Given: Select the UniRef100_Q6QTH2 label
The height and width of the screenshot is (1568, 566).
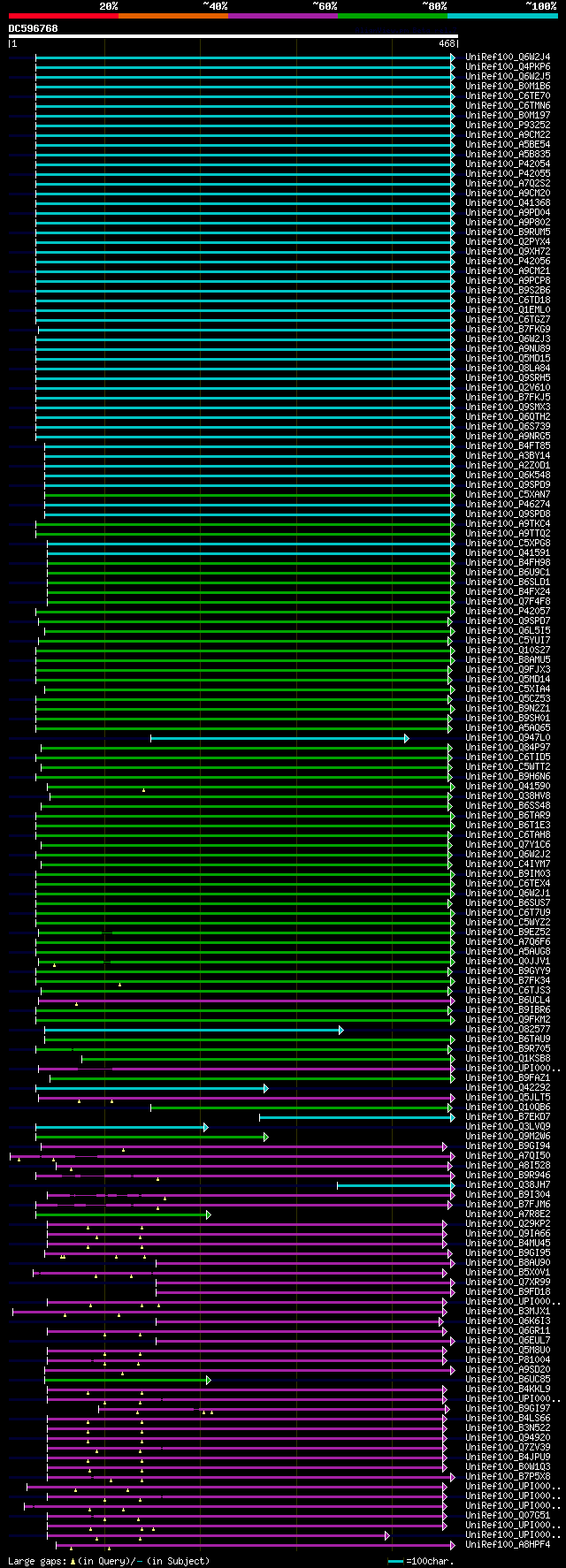Looking at the screenshot, I should [x=508, y=416].
